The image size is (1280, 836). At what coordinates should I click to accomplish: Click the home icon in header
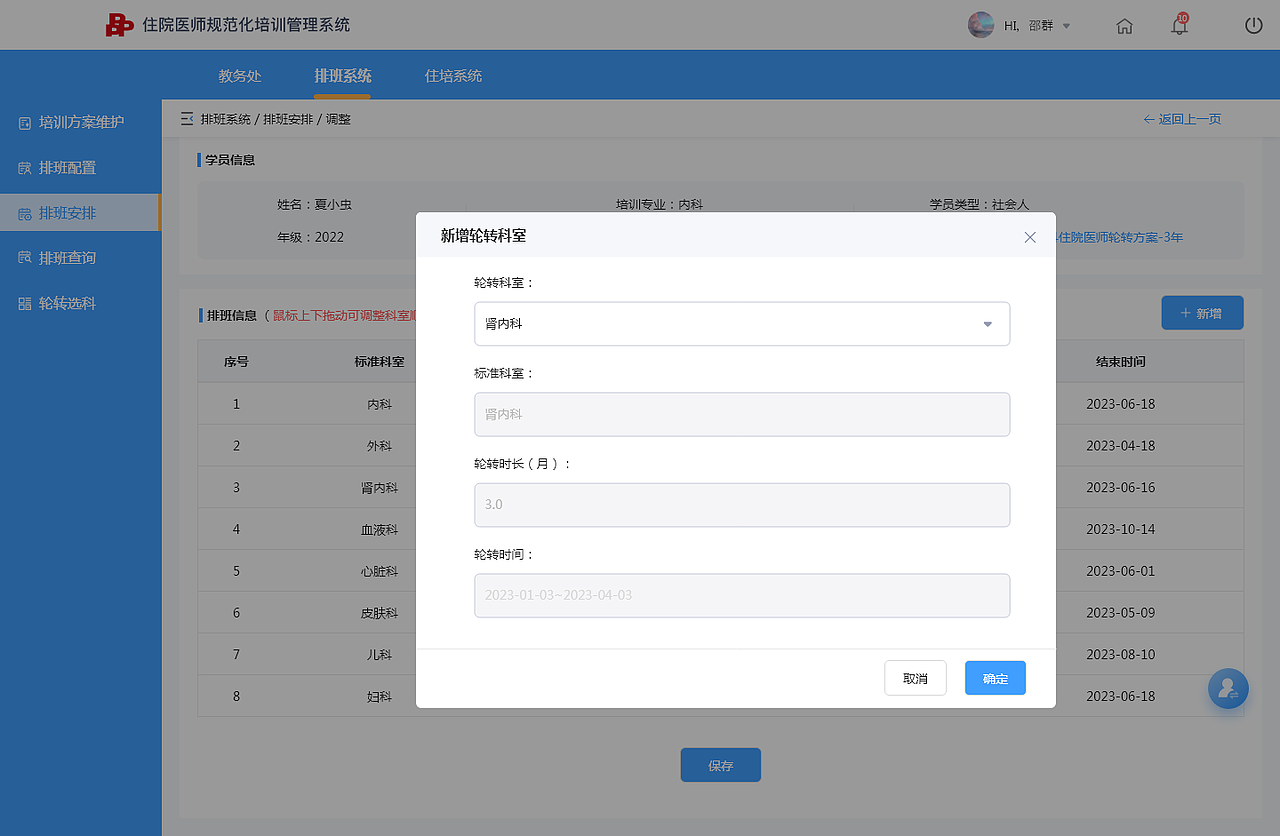1124,26
